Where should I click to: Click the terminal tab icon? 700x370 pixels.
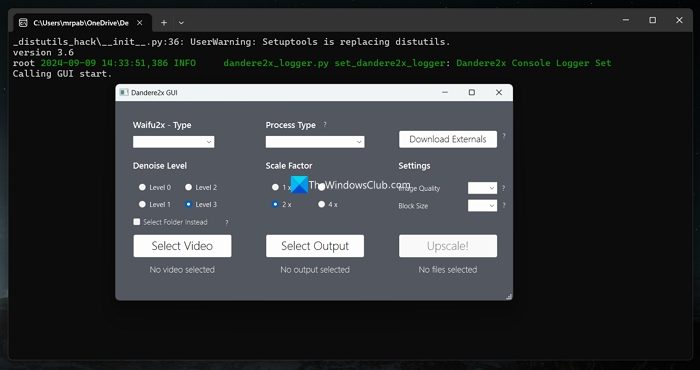[x=23, y=22]
